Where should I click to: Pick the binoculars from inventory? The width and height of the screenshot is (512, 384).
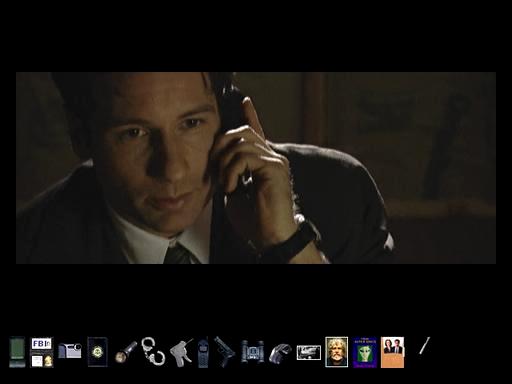tap(252, 351)
